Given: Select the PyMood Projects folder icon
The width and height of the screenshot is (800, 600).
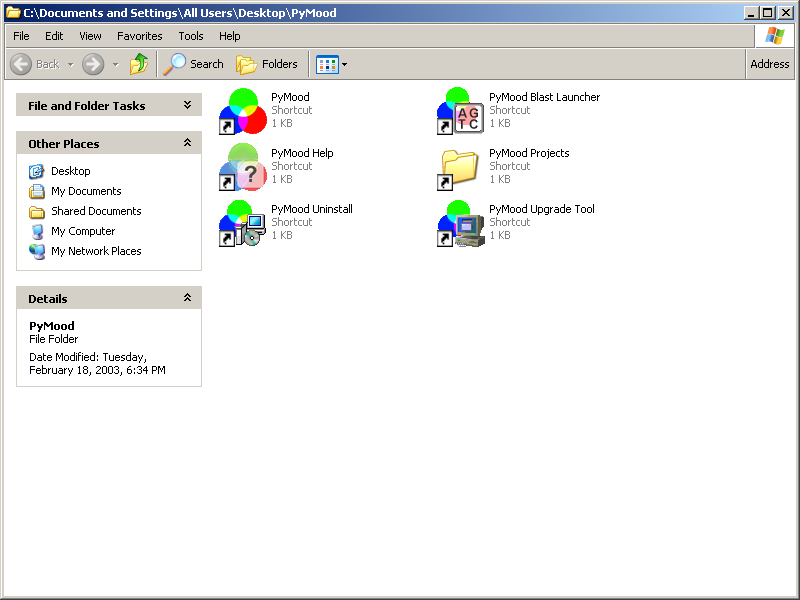Looking at the screenshot, I should tap(459, 169).
